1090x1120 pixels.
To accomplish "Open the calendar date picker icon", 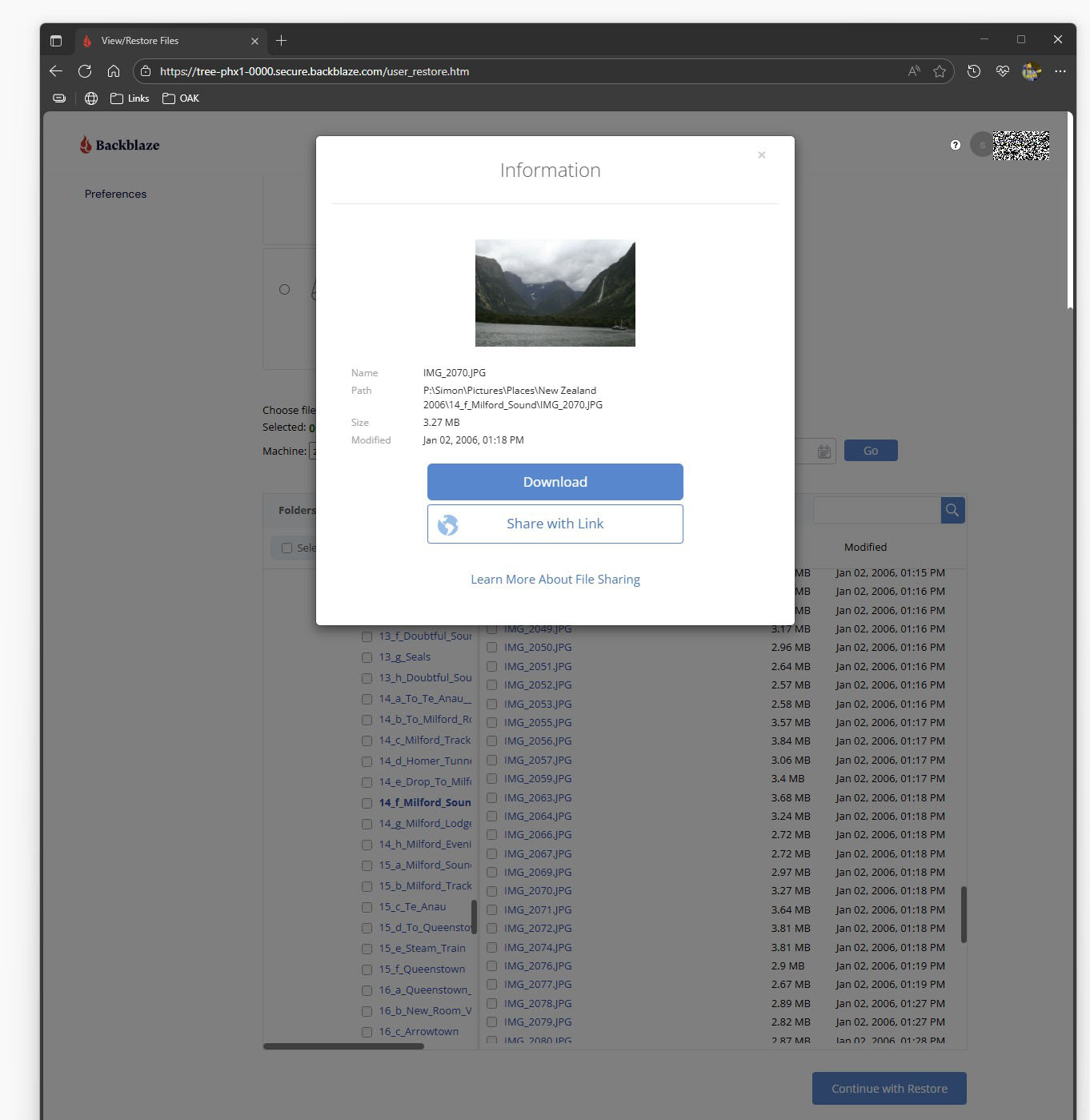I will coord(824,452).
